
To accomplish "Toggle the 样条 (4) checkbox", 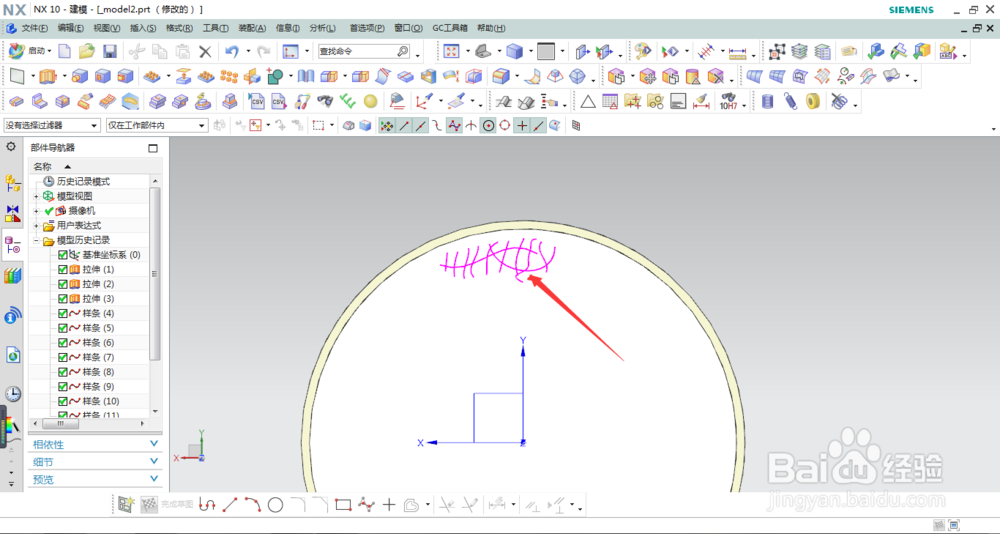I will 62,313.
